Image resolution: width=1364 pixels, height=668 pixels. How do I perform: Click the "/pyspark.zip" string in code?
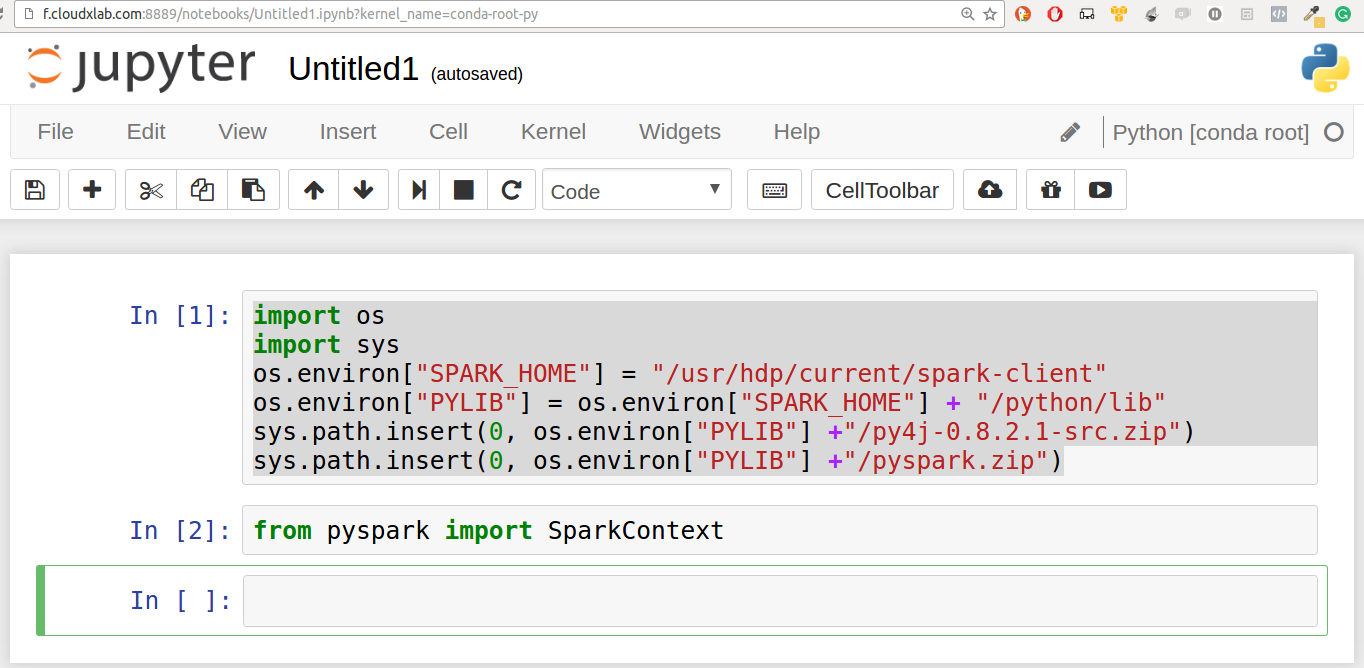pyautogui.click(x=944, y=461)
